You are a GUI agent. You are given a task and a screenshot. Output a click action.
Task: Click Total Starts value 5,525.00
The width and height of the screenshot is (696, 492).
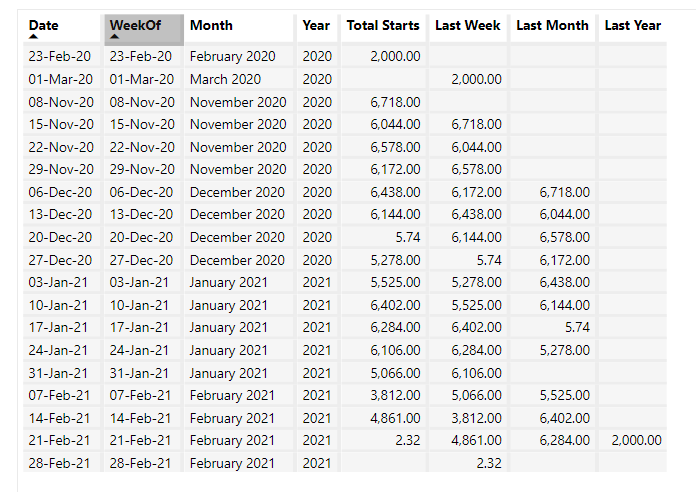coord(395,282)
